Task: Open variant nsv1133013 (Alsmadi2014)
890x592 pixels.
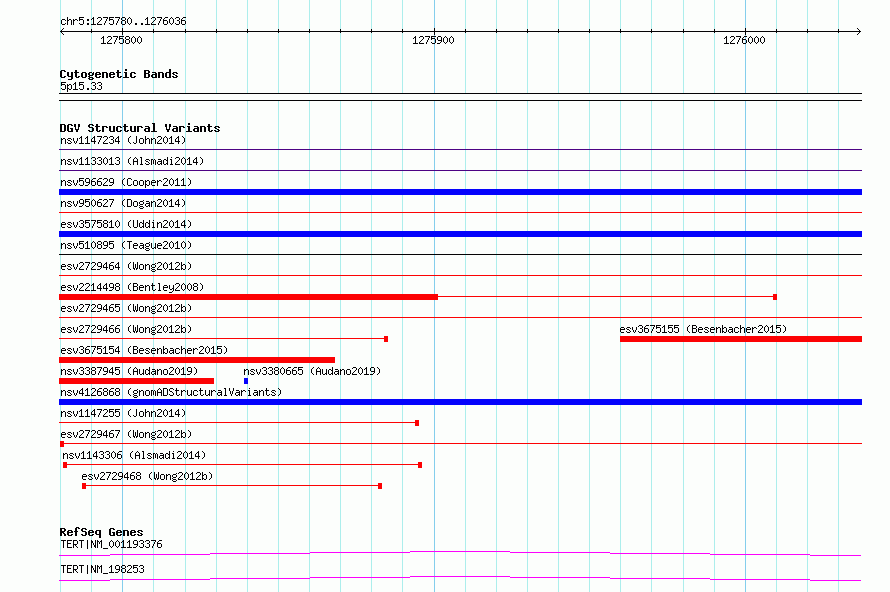Action: [132, 161]
